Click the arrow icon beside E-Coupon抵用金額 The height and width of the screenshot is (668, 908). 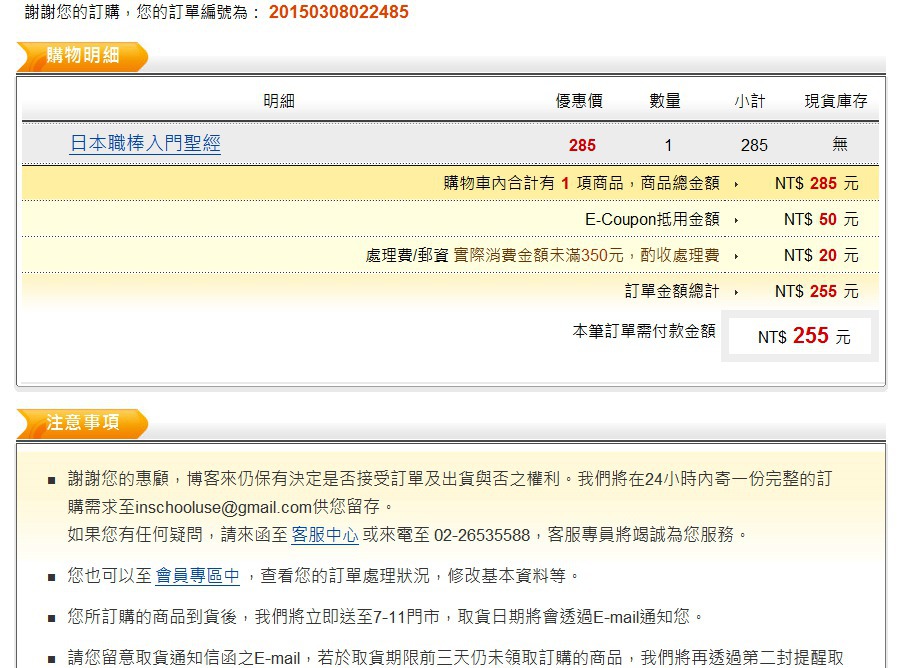(x=736, y=221)
